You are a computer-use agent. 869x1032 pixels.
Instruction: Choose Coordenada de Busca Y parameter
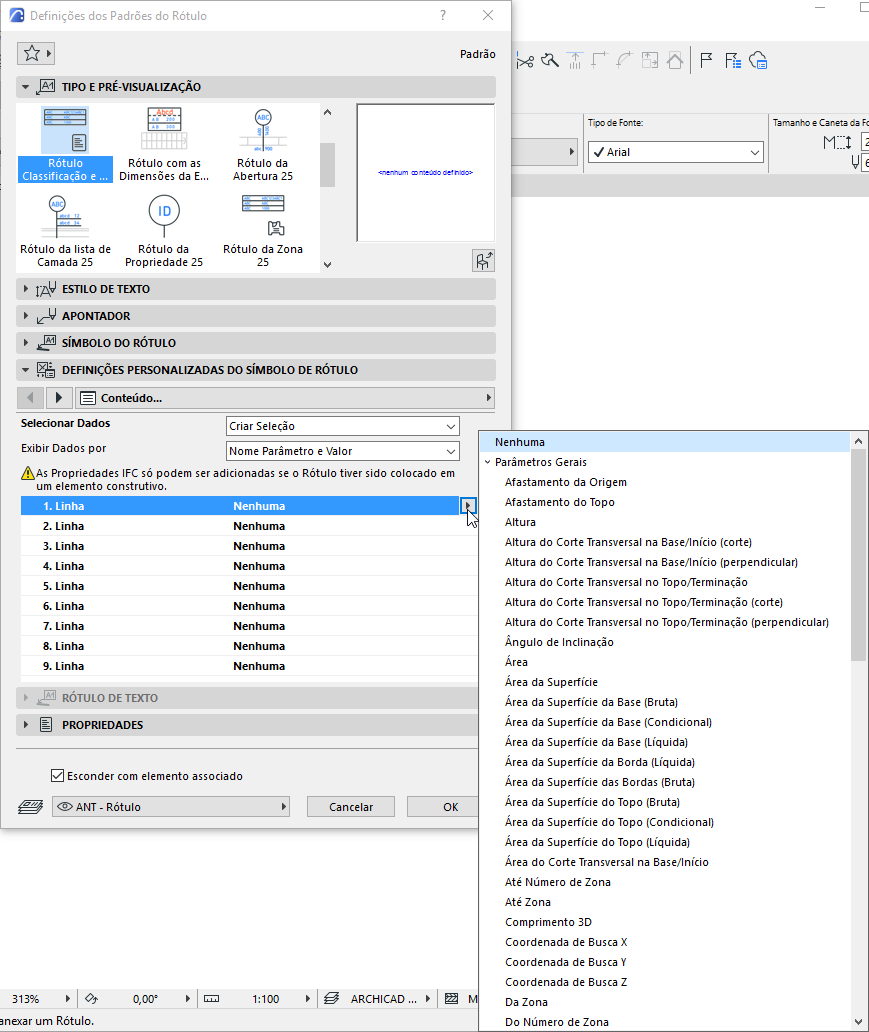pos(566,962)
